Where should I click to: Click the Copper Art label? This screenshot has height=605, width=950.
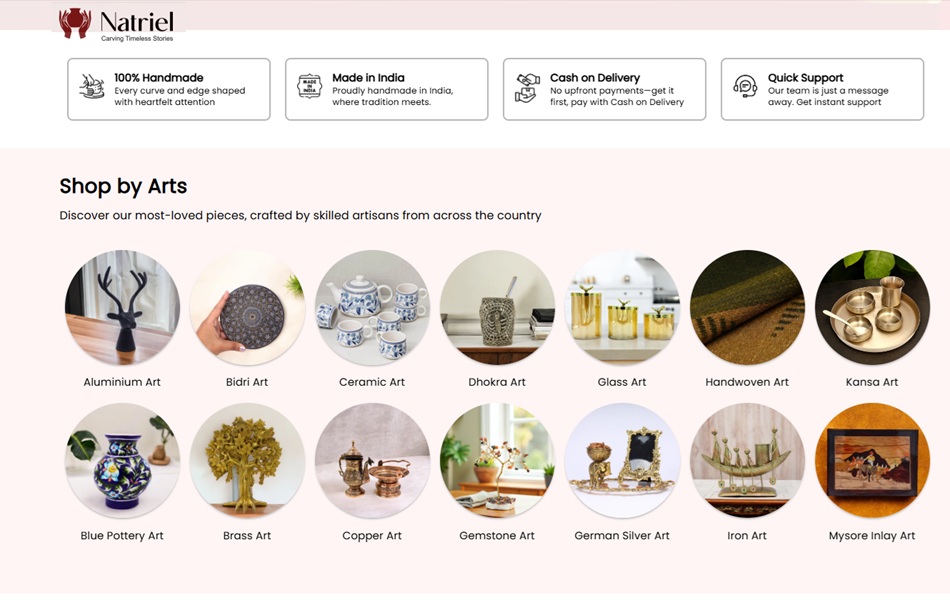372,535
